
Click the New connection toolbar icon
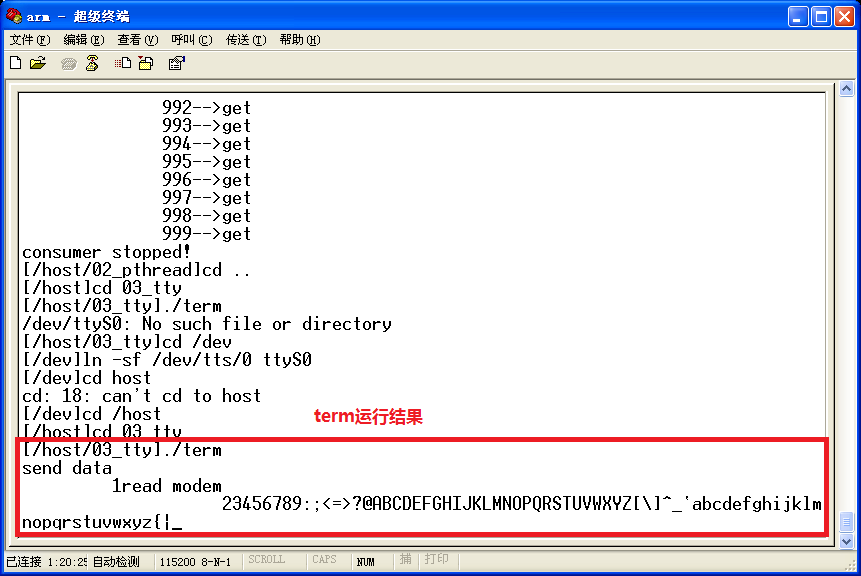coord(16,63)
